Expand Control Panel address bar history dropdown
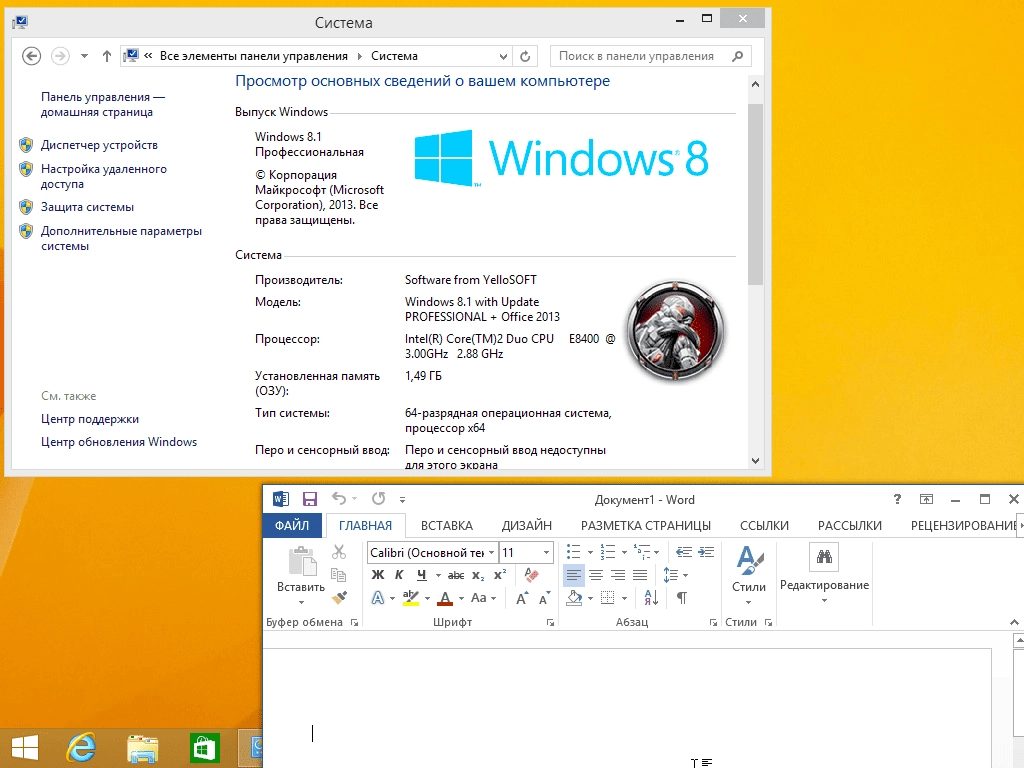The image size is (1024, 768). point(503,56)
